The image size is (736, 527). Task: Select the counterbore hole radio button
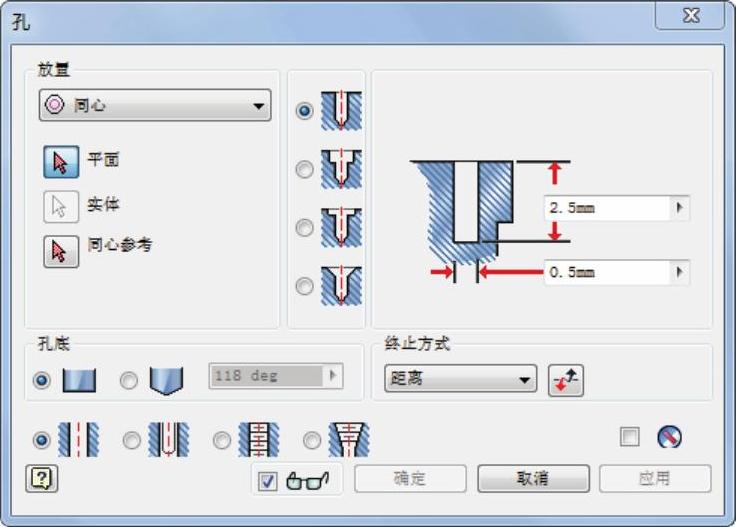tap(305, 169)
